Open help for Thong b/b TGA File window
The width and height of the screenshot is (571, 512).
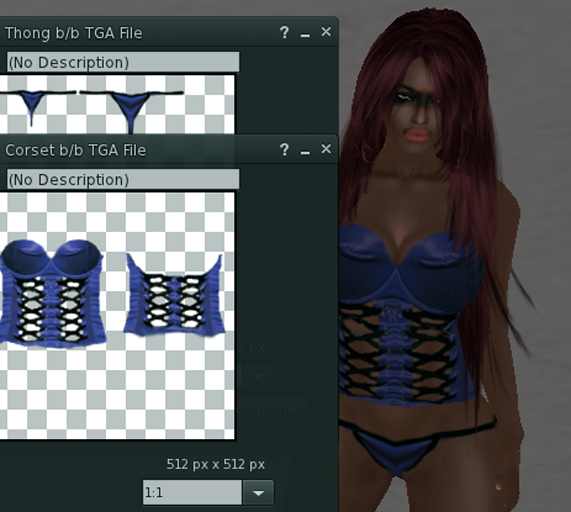284,33
